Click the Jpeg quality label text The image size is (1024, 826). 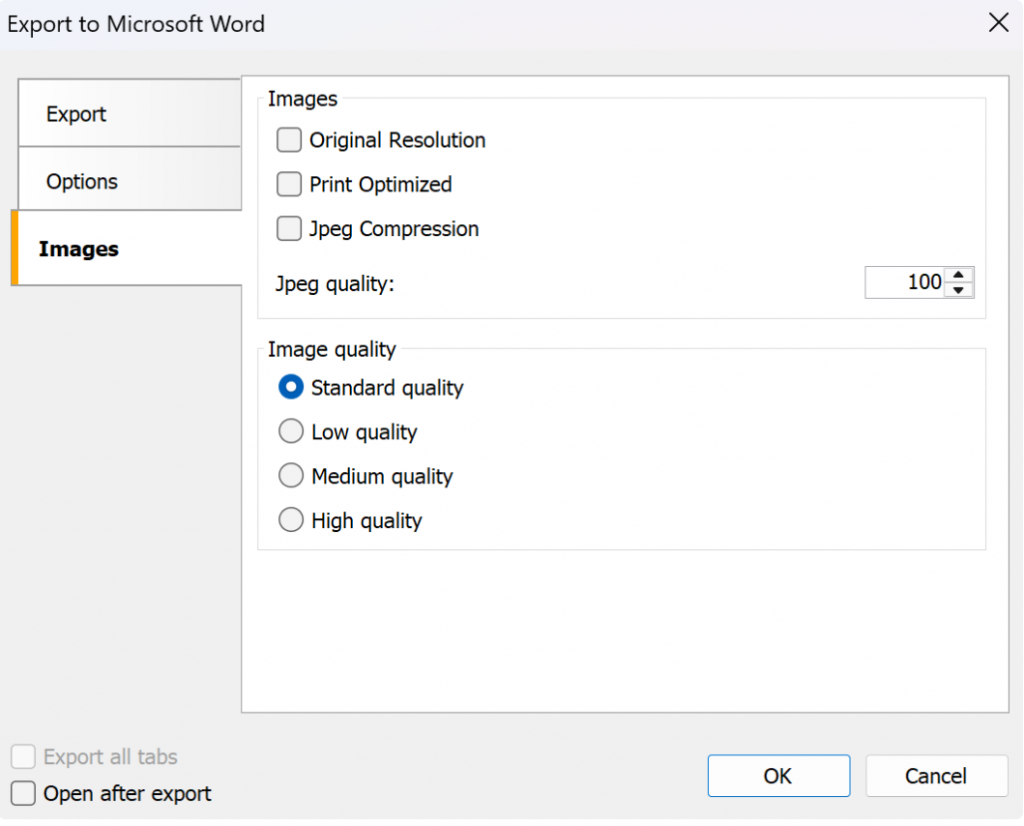point(335,284)
